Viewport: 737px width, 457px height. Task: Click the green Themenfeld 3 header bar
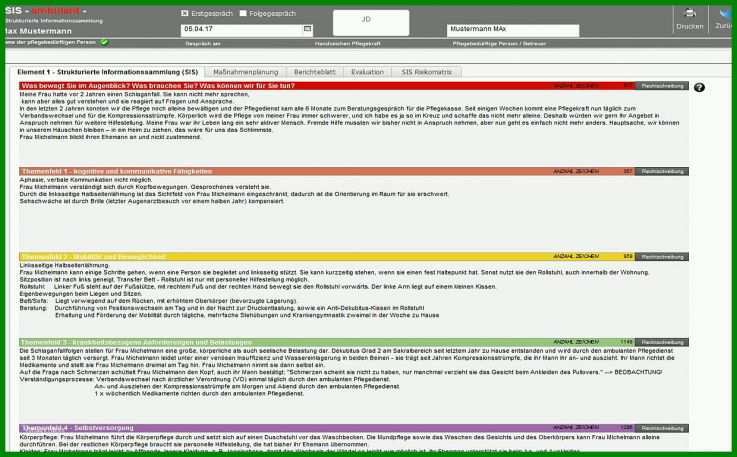click(327, 342)
